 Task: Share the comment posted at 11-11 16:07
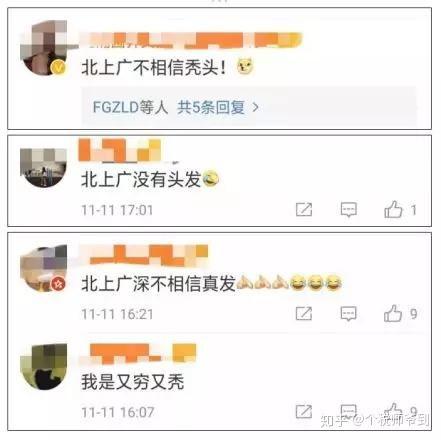(x=304, y=412)
